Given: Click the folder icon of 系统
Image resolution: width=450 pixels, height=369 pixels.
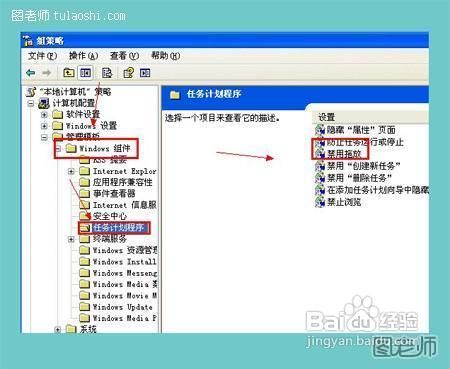Looking at the screenshot, I should 71,329.
